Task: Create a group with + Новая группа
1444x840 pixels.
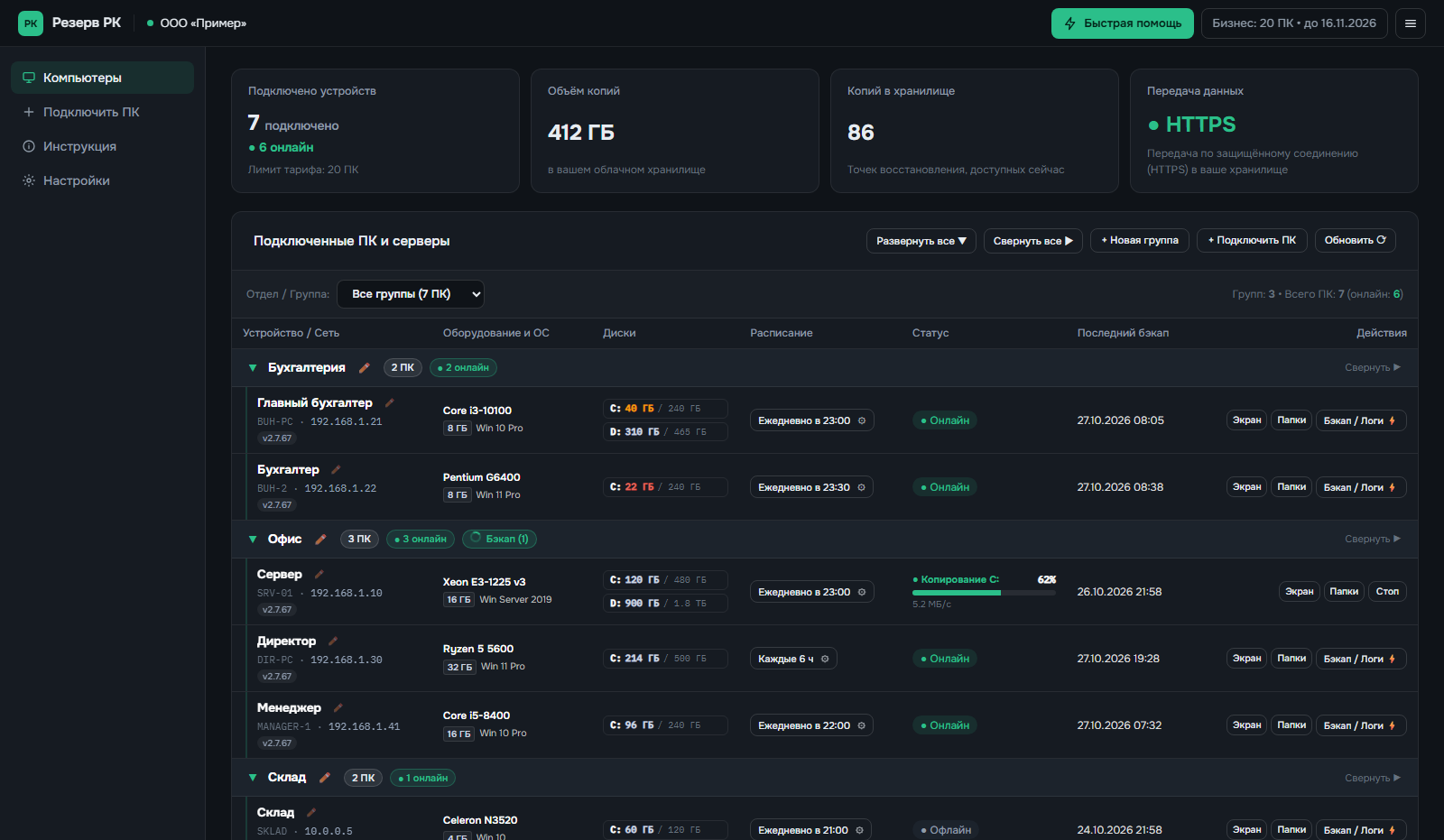Action: click(1140, 240)
